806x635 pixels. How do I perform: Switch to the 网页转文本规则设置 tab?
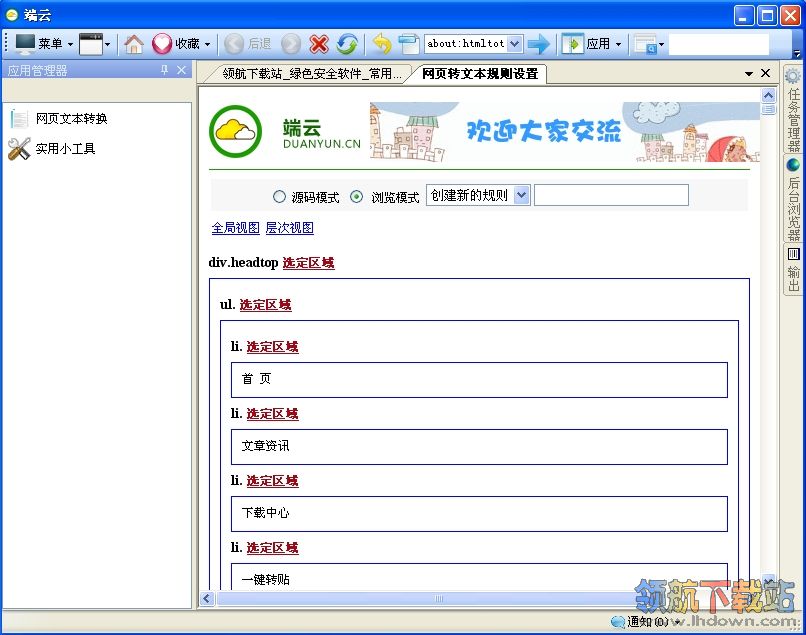480,74
